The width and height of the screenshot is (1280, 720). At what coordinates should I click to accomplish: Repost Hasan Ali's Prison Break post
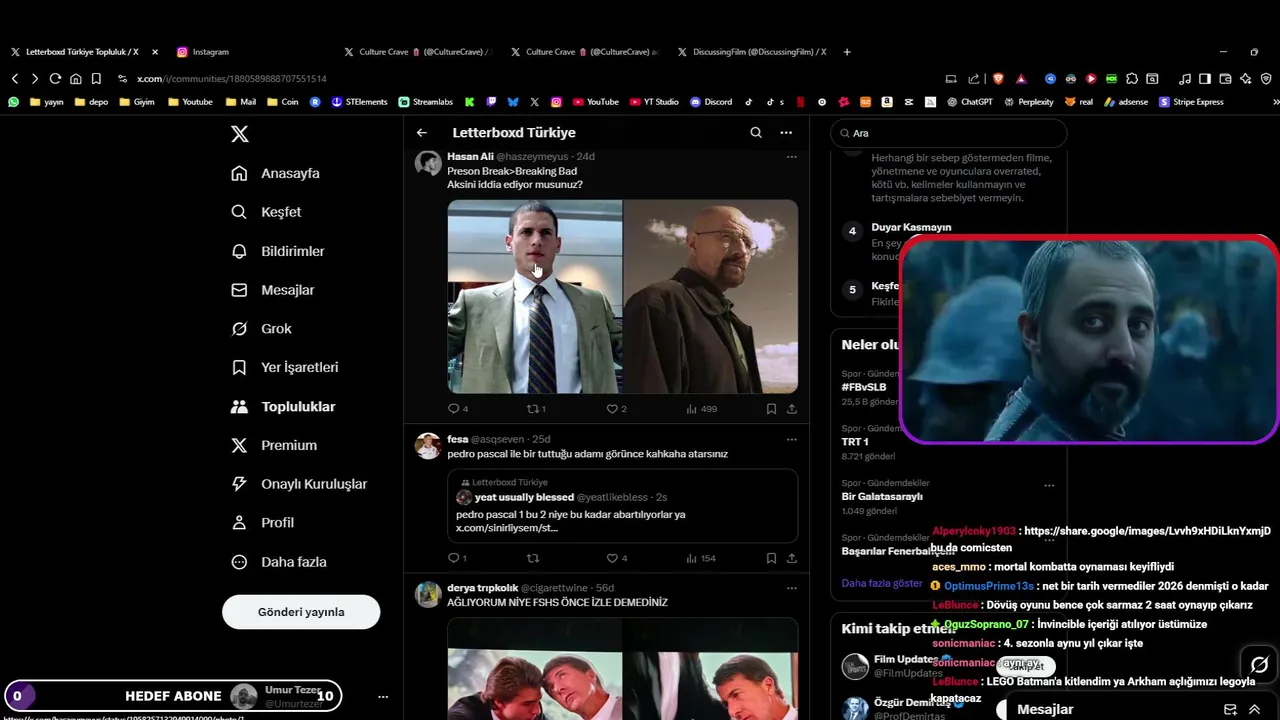[536, 409]
